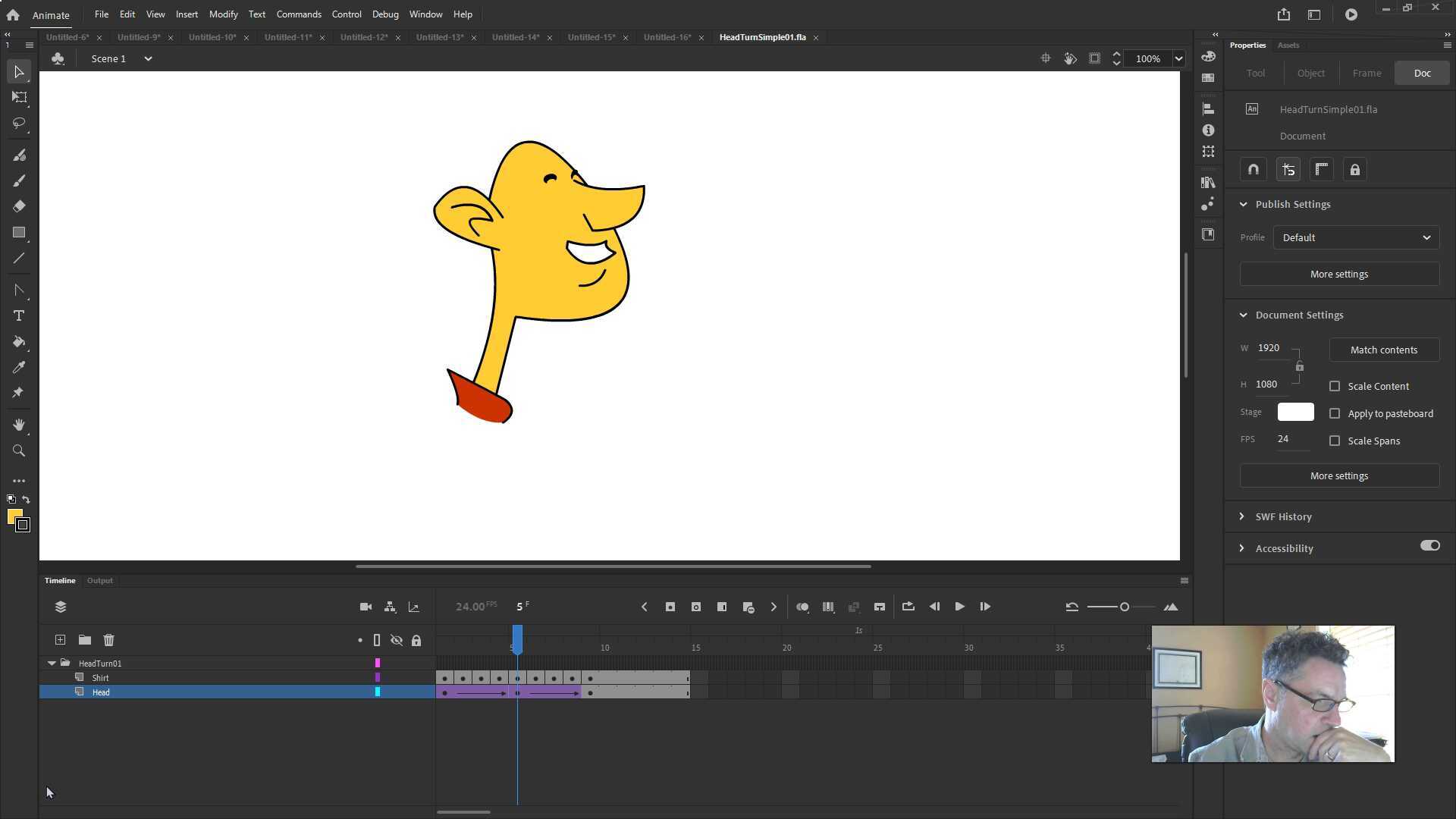Check Apply to pasteboard
This screenshot has width=1456, height=819.
[1335, 413]
